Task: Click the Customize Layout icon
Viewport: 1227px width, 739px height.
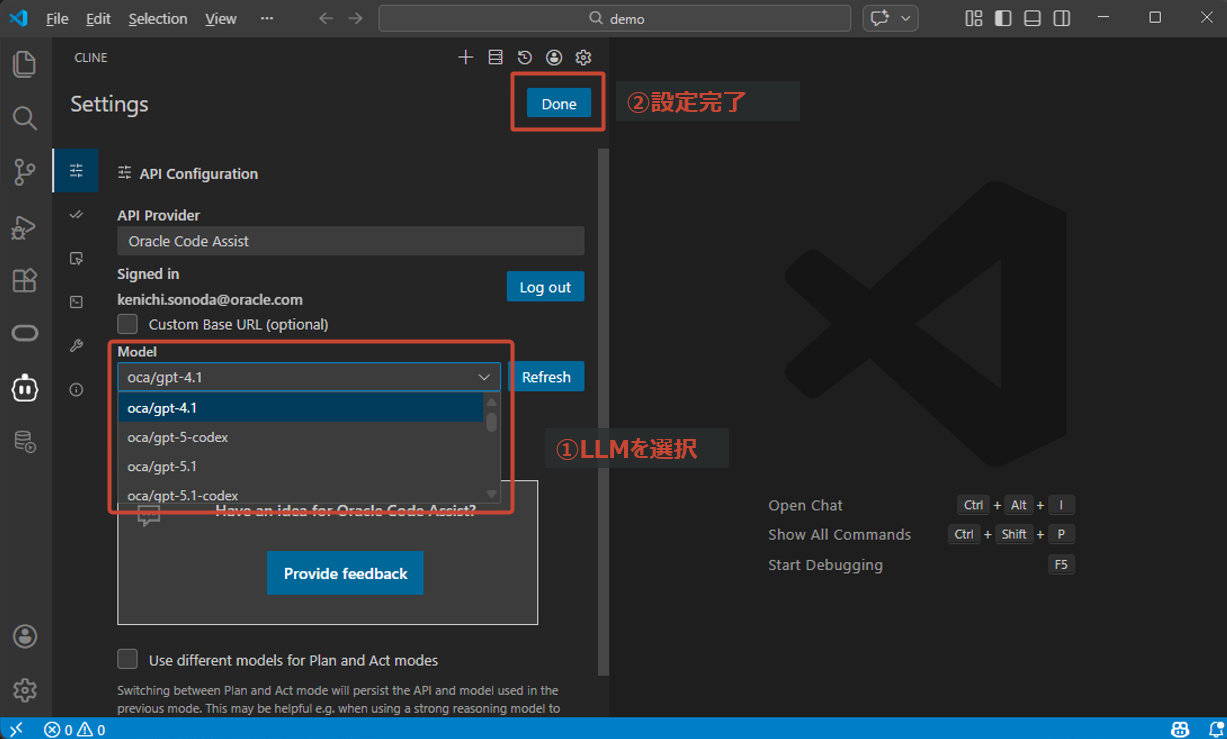Action: (973, 18)
